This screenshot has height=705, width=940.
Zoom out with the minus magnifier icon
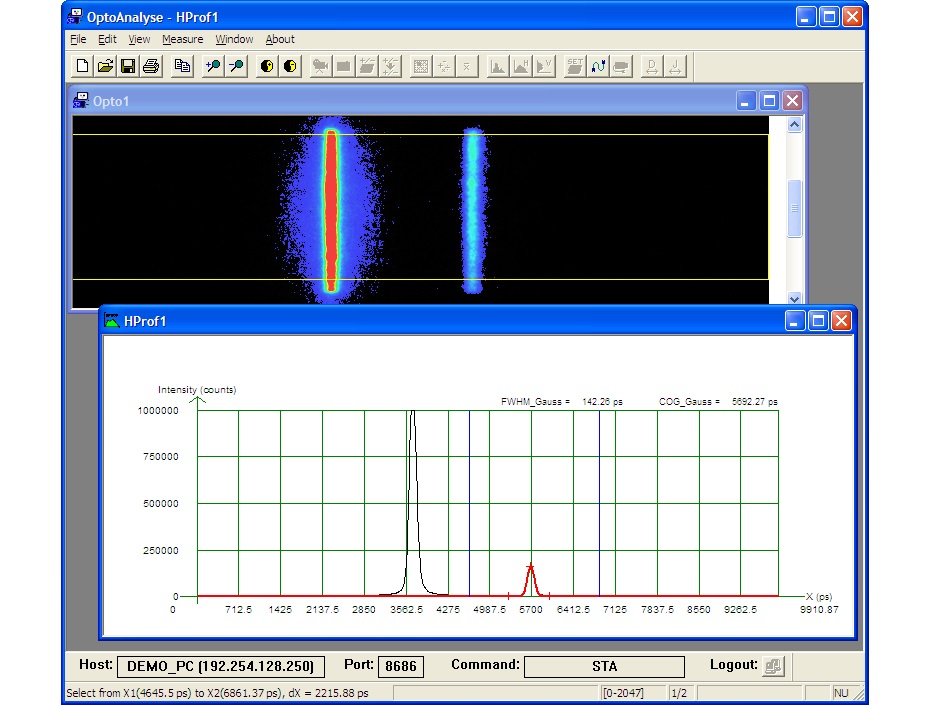tap(236, 66)
